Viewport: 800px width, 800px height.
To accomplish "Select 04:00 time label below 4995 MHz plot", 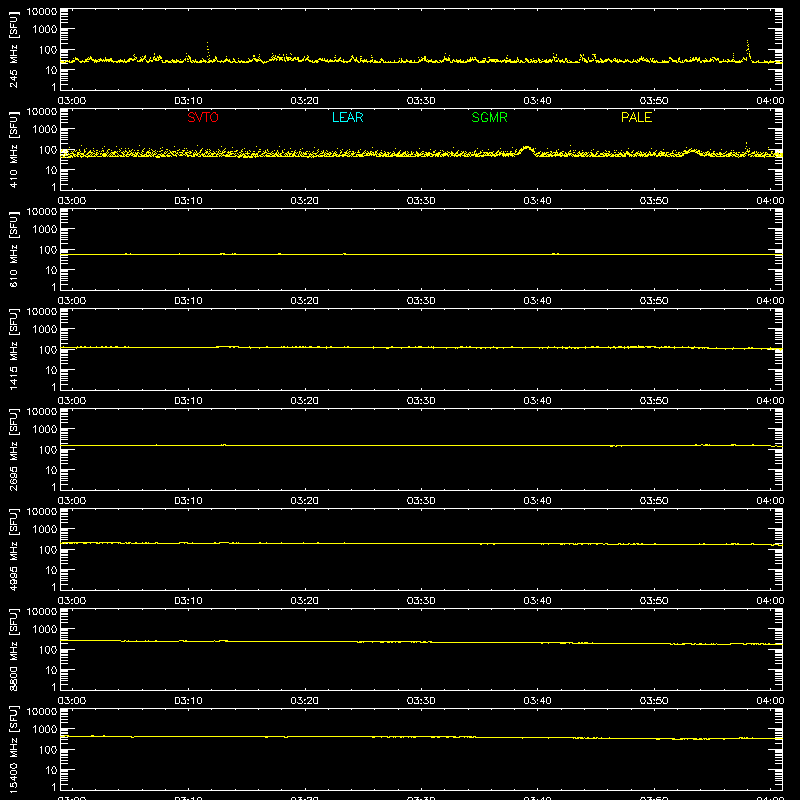I will pos(770,601).
